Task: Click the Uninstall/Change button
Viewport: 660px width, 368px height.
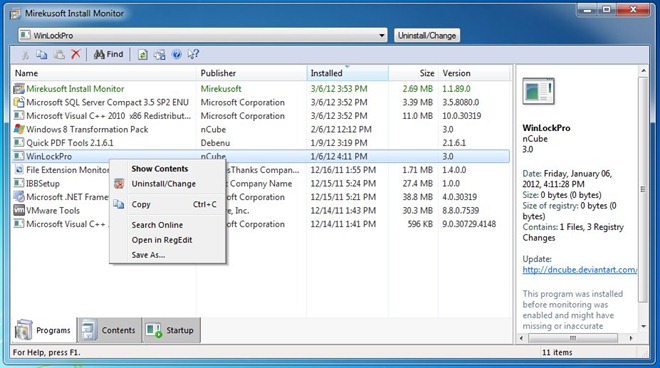Action: 427,35
